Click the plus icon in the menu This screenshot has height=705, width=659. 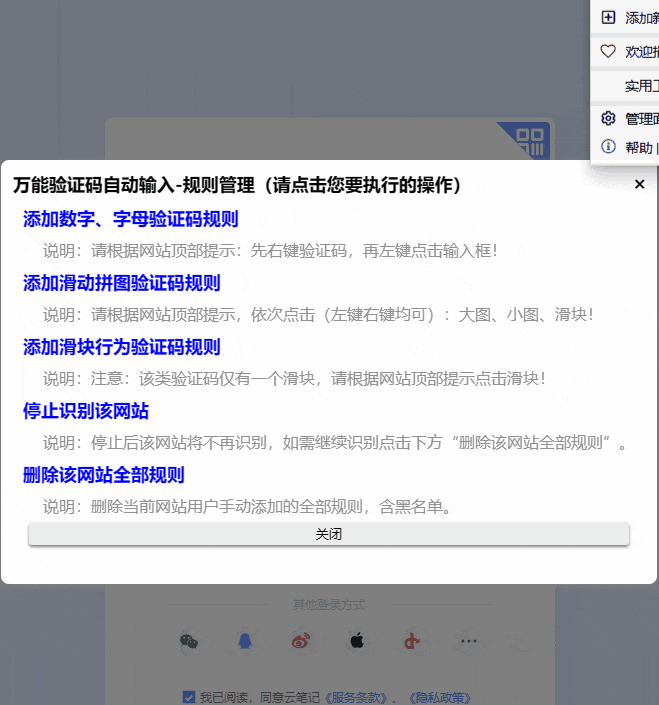pyautogui.click(x=608, y=17)
